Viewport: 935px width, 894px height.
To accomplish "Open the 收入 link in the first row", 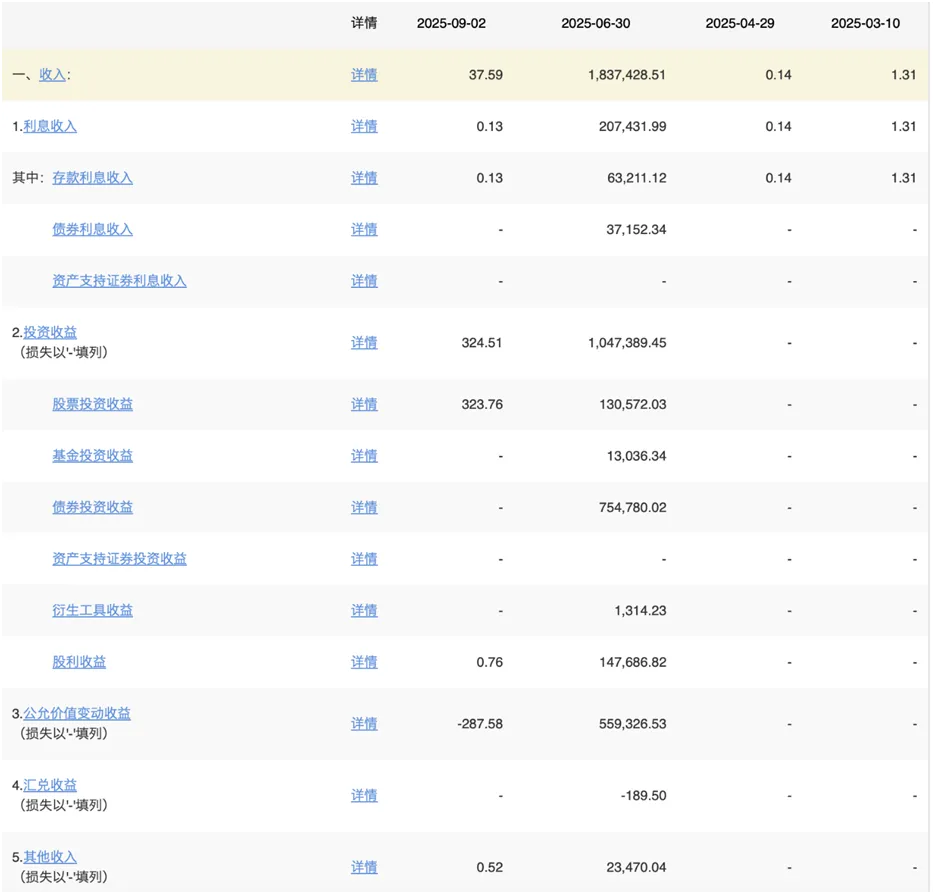I will coord(52,75).
